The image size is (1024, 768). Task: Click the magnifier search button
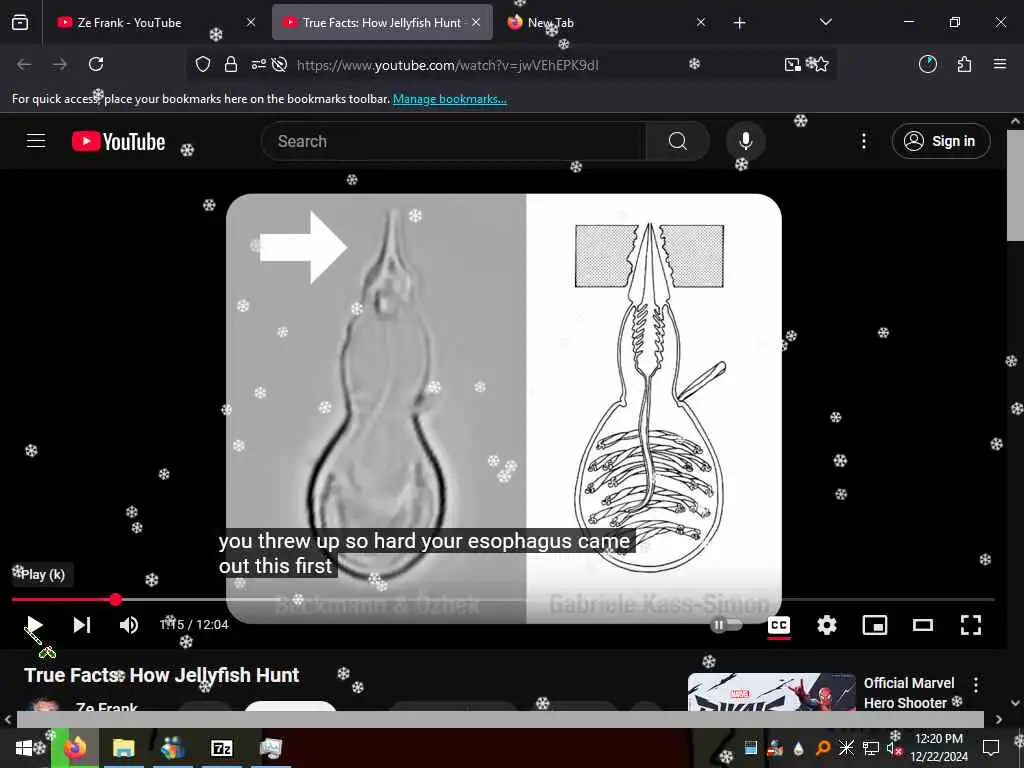678,141
